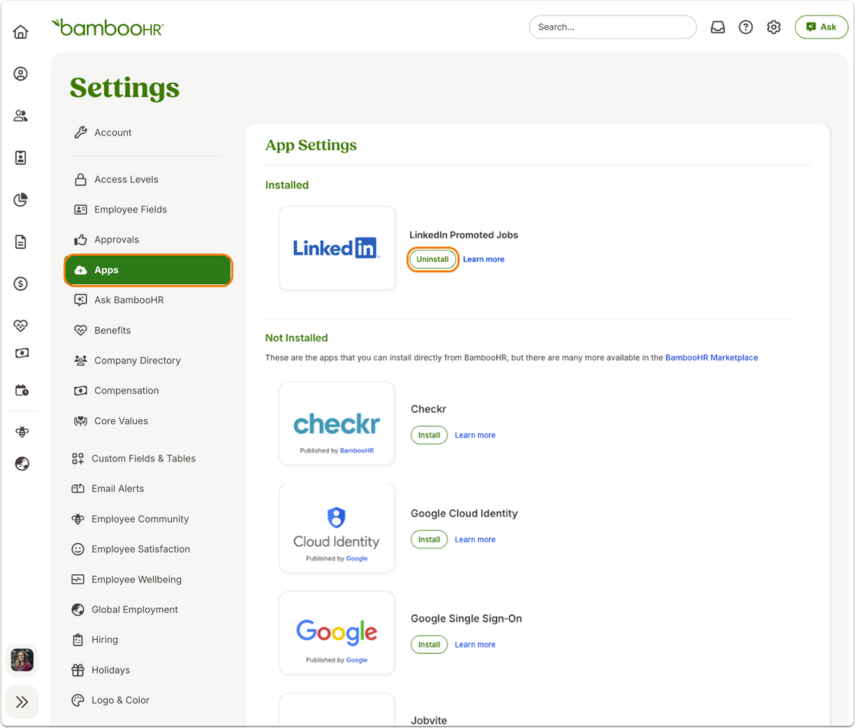Click the Cloud Identity logo card
Image resolution: width=855 pixels, height=728 pixels.
[x=337, y=528]
